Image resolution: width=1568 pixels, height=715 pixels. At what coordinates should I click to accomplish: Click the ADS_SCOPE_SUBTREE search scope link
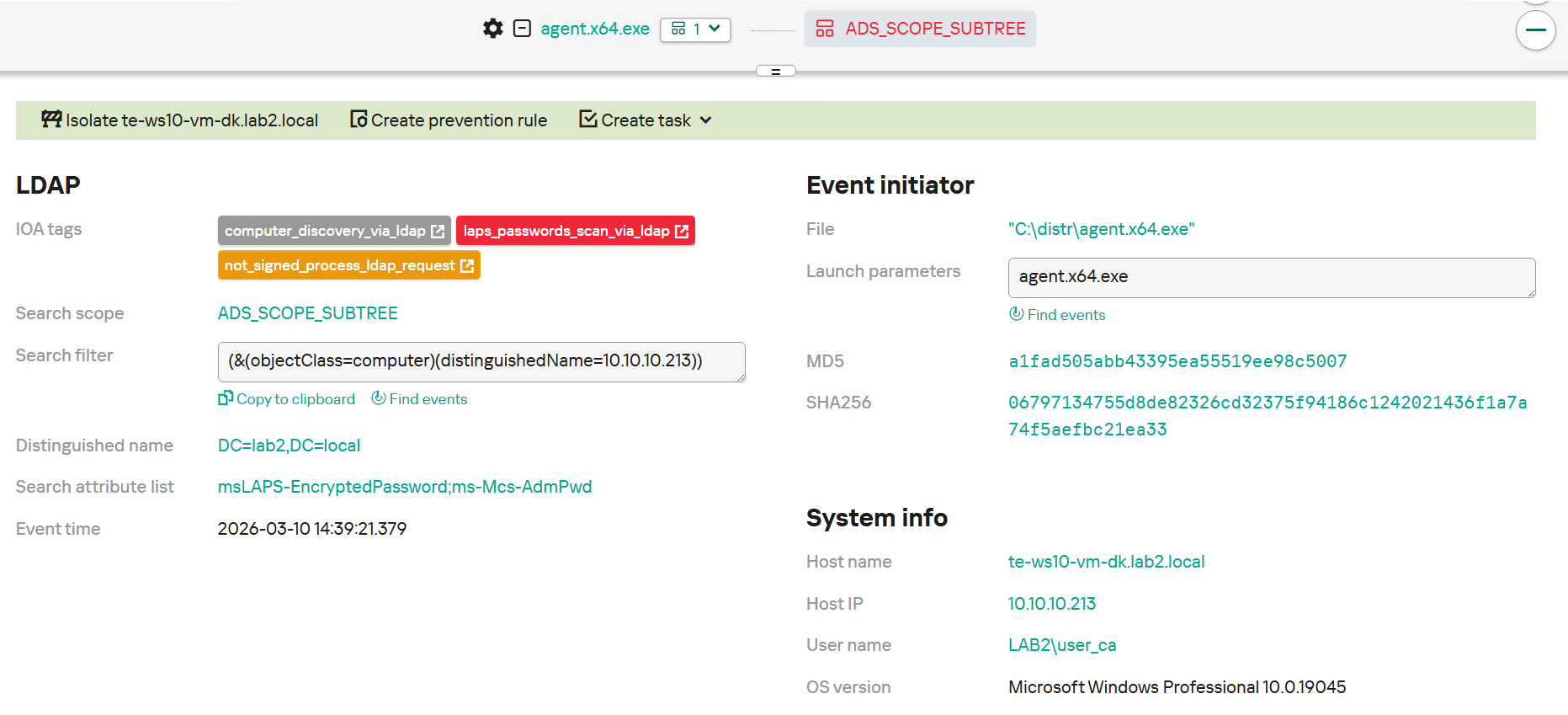point(307,313)
